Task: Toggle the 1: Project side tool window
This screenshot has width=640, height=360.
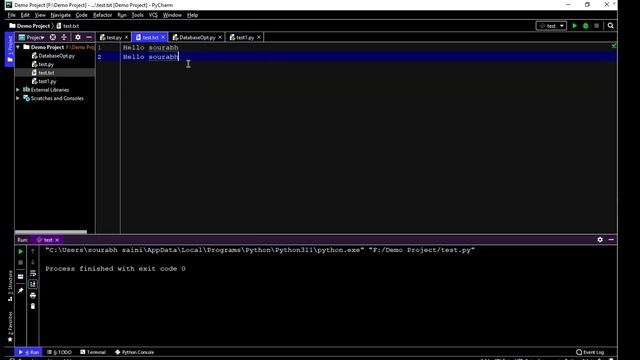Action: [x=10, y=49]
